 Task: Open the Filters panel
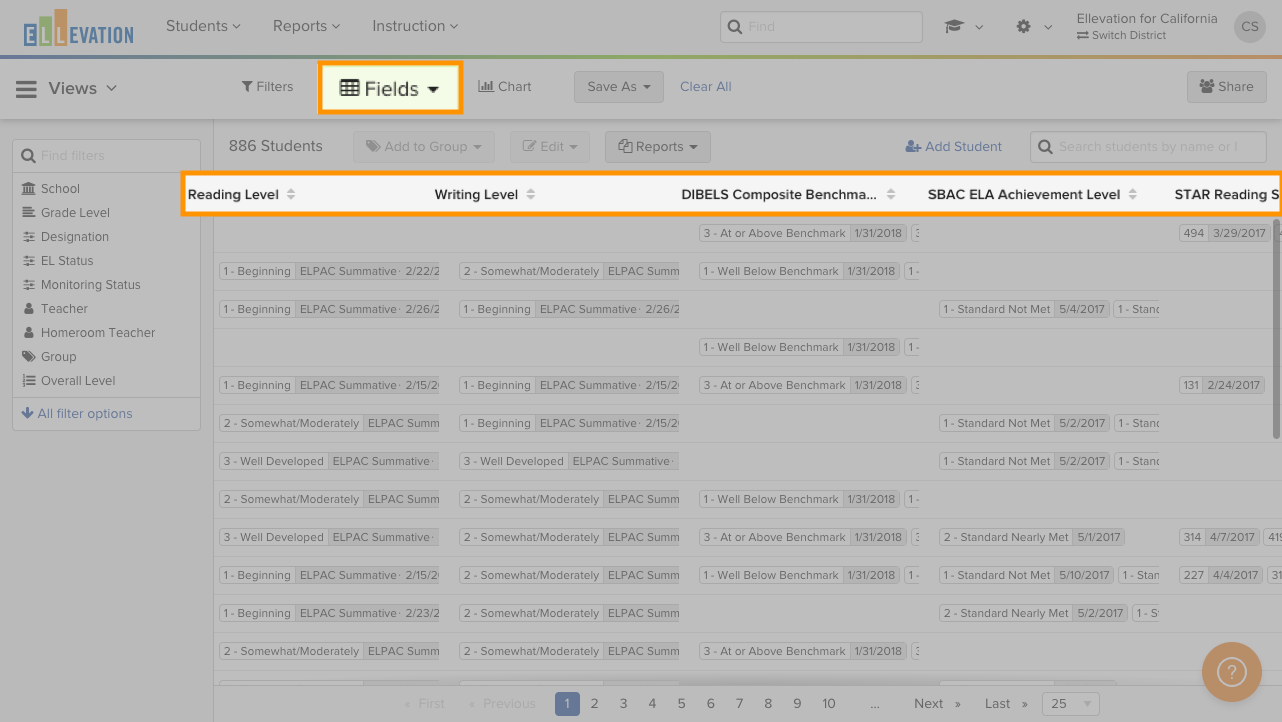tap(267, 87)
